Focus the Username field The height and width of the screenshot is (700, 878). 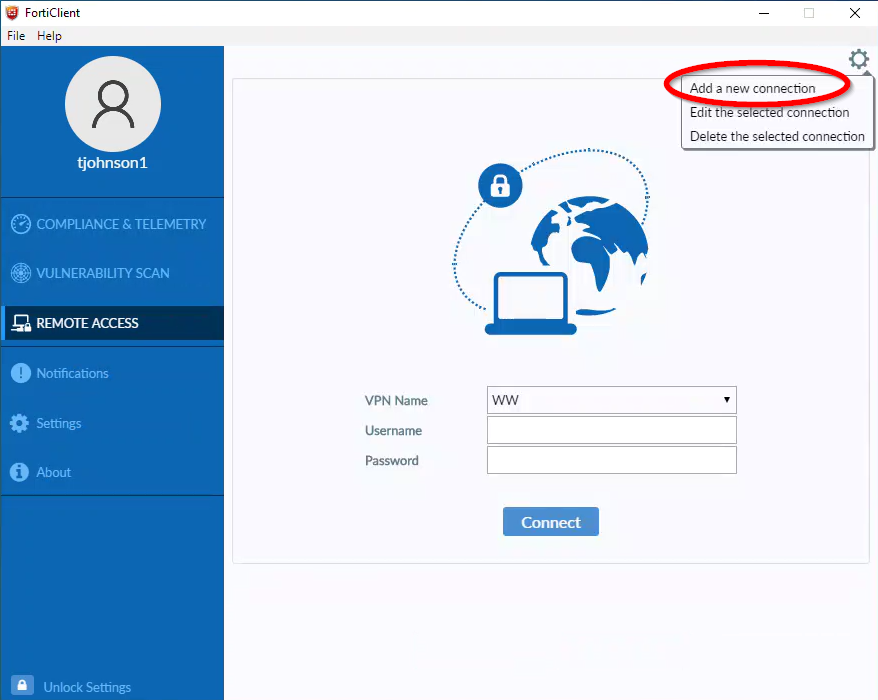point(611,430)
